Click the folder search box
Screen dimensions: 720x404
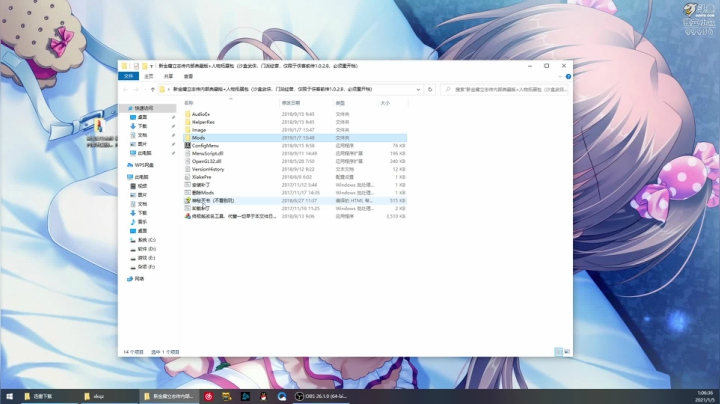point(505,90)
